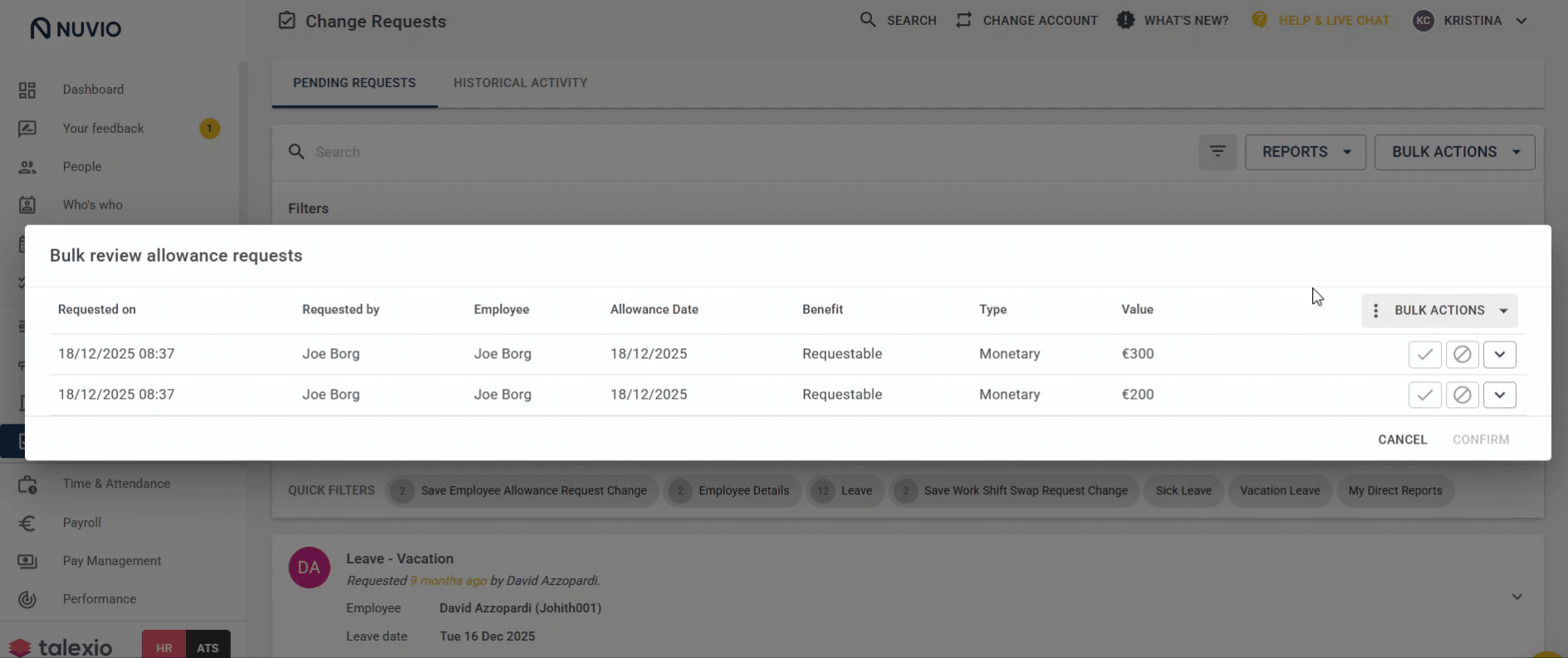Confirm the bulk allowance review
The image size is (1568, 658).
1480,439
